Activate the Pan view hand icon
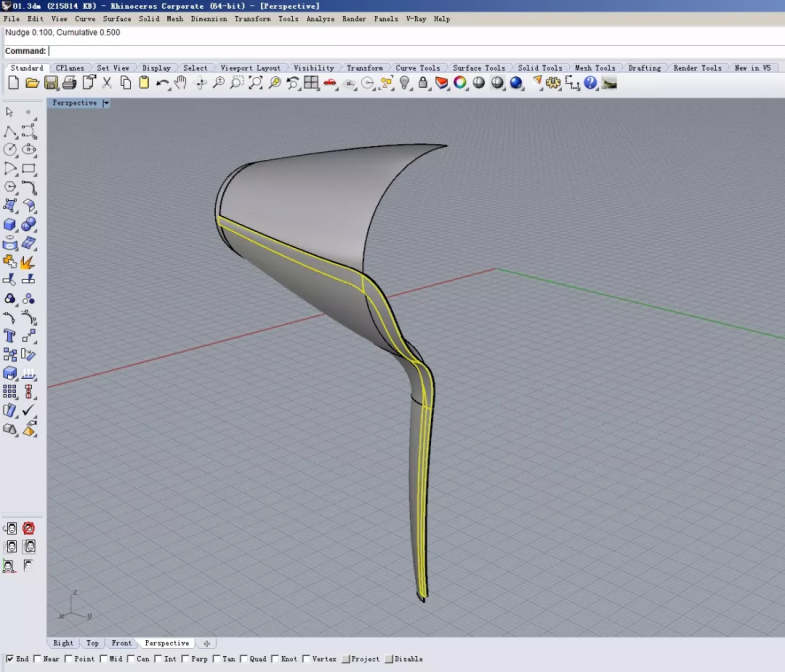This screenshot has height=672, width=785. pos(181,83)
